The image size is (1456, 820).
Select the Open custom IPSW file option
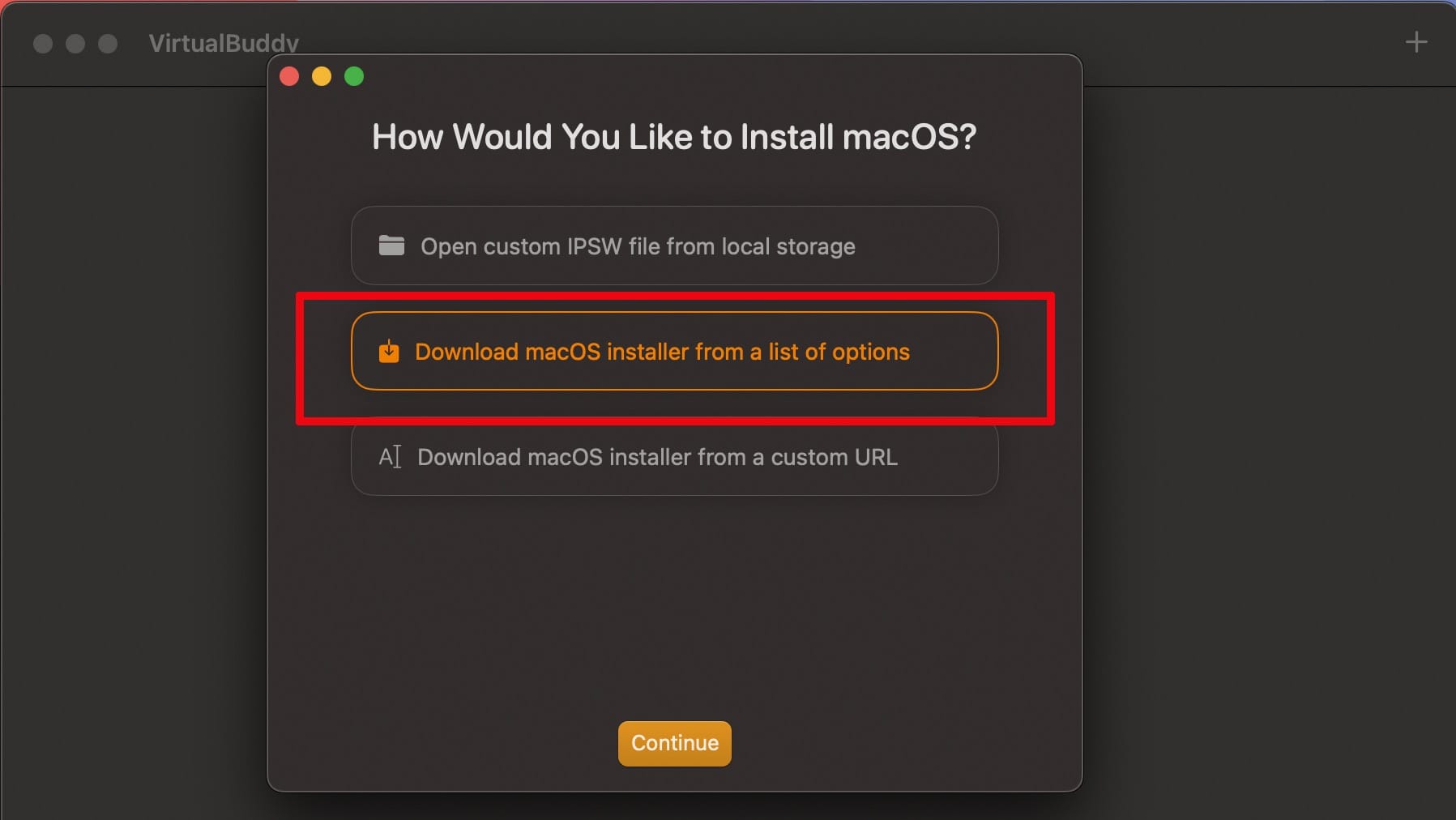tap(673, 246)
